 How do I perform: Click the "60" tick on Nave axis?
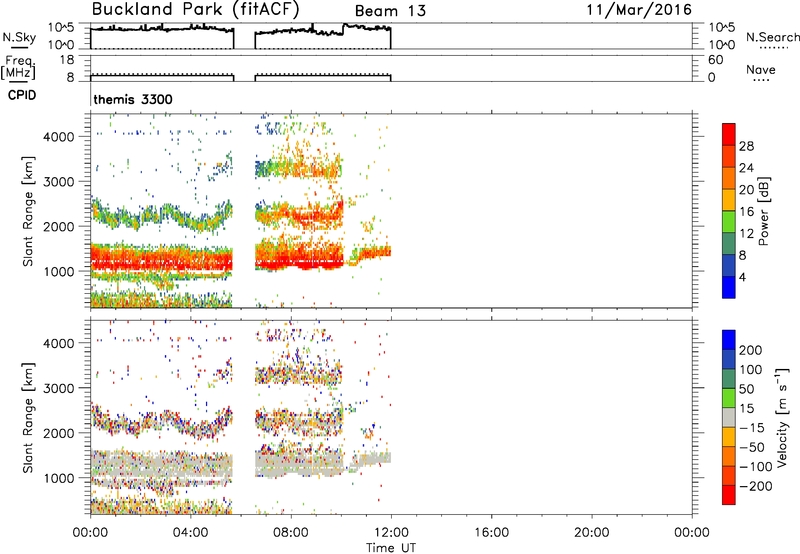pyautogui.click(x=715, y=60)
